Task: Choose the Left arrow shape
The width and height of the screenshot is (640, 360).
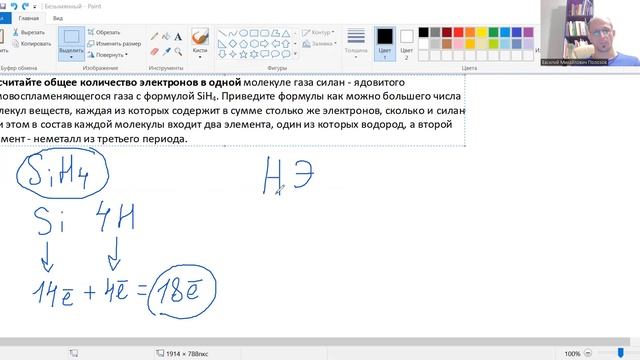Action: [x=276, y=44]
